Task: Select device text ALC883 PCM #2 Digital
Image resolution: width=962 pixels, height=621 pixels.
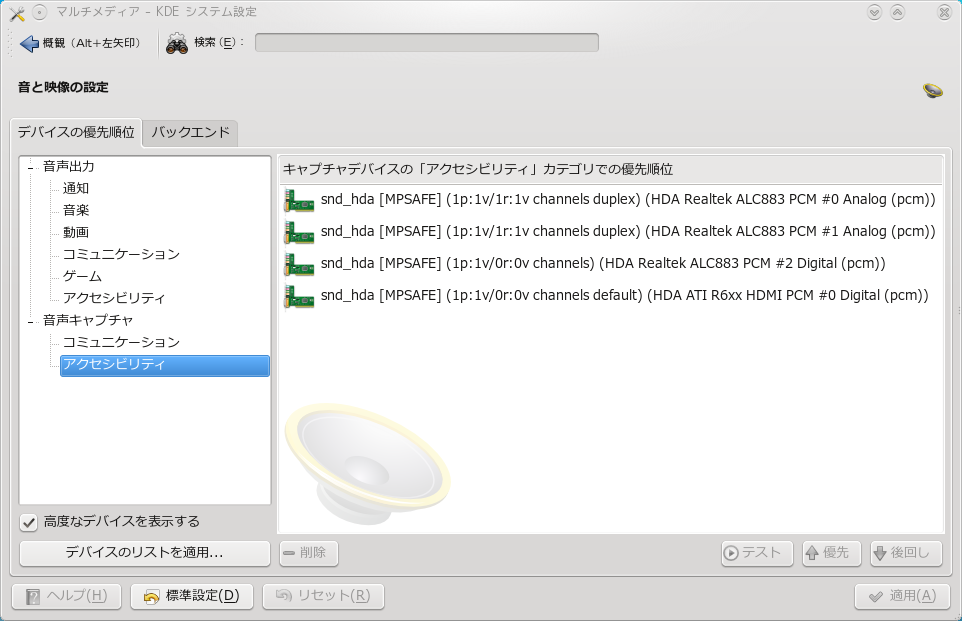Action: (x=603, y=264)
